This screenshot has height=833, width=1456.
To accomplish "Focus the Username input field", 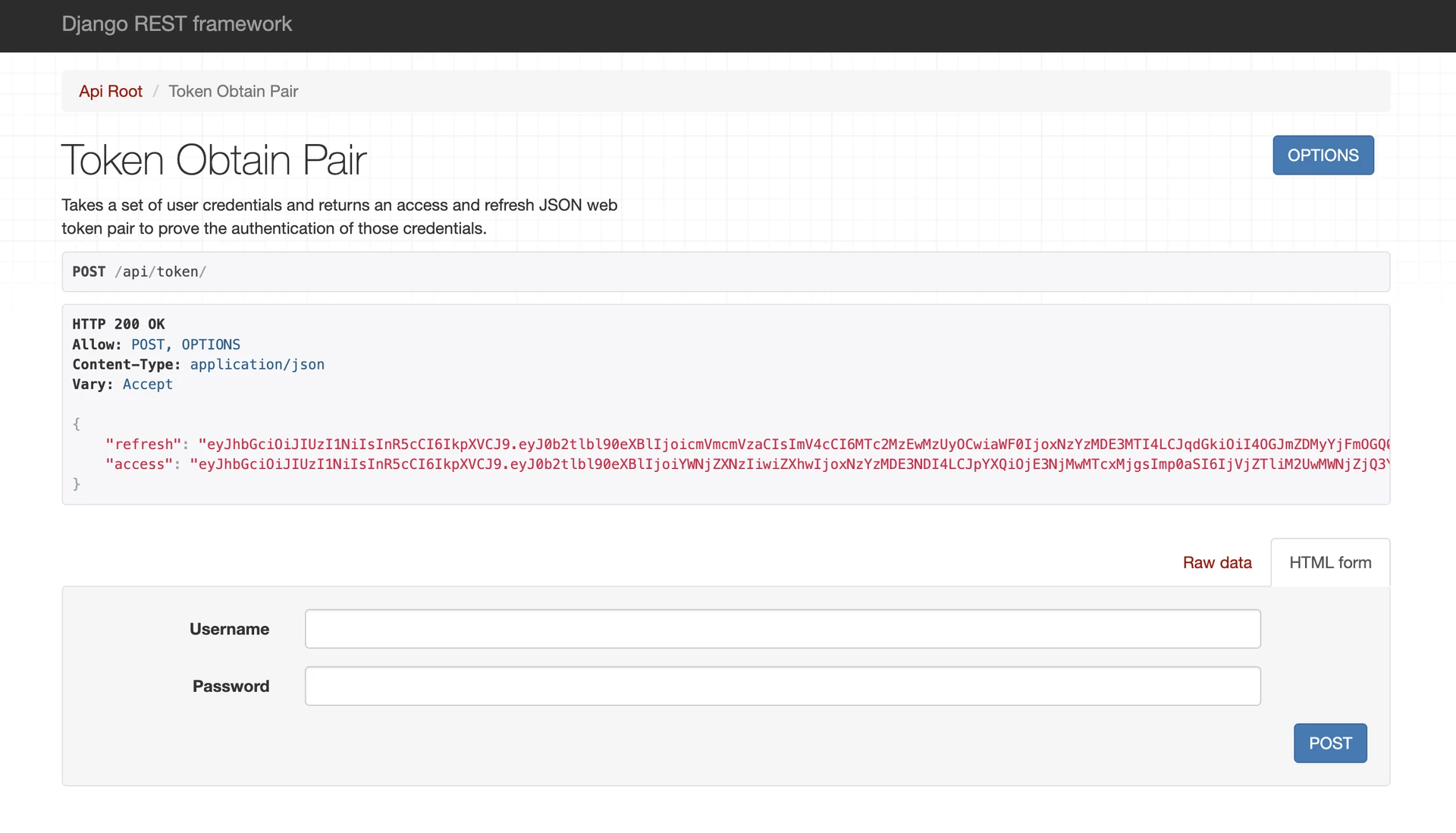I will pyautogui.click(x=782, y=629).
